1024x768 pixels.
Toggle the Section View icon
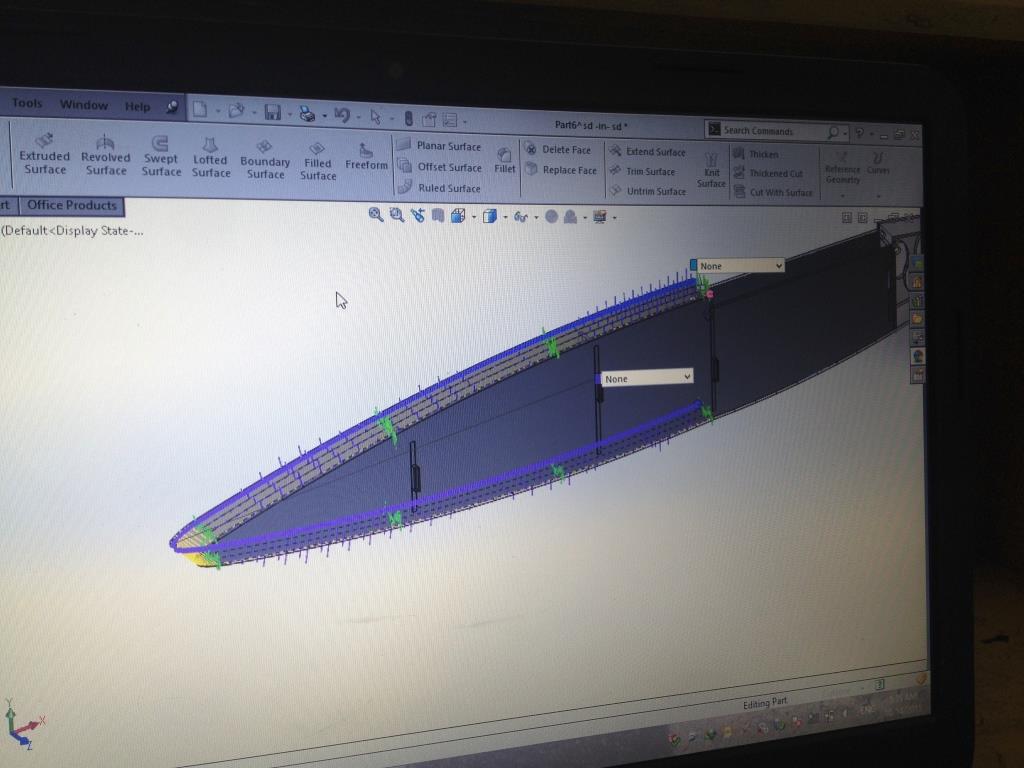(438, 216)
